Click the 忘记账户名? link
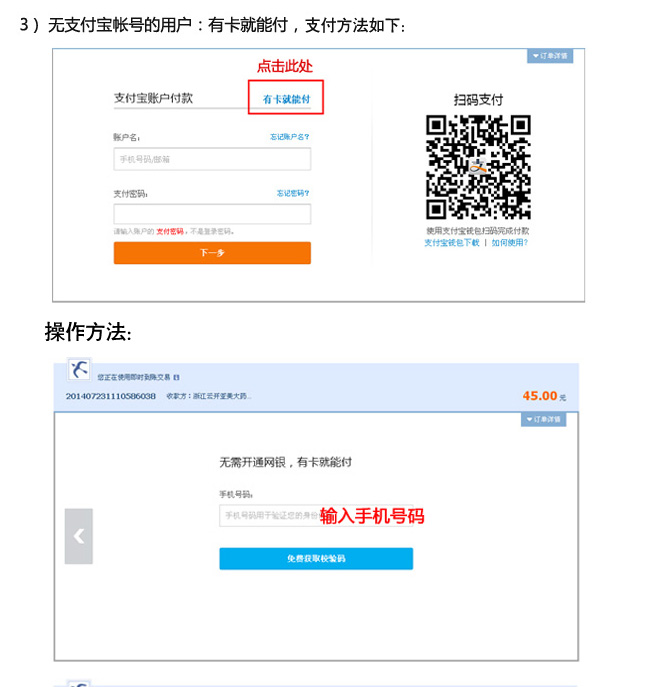Image resolution: width=650 pixels, height=687 pixels. point(290,137)
